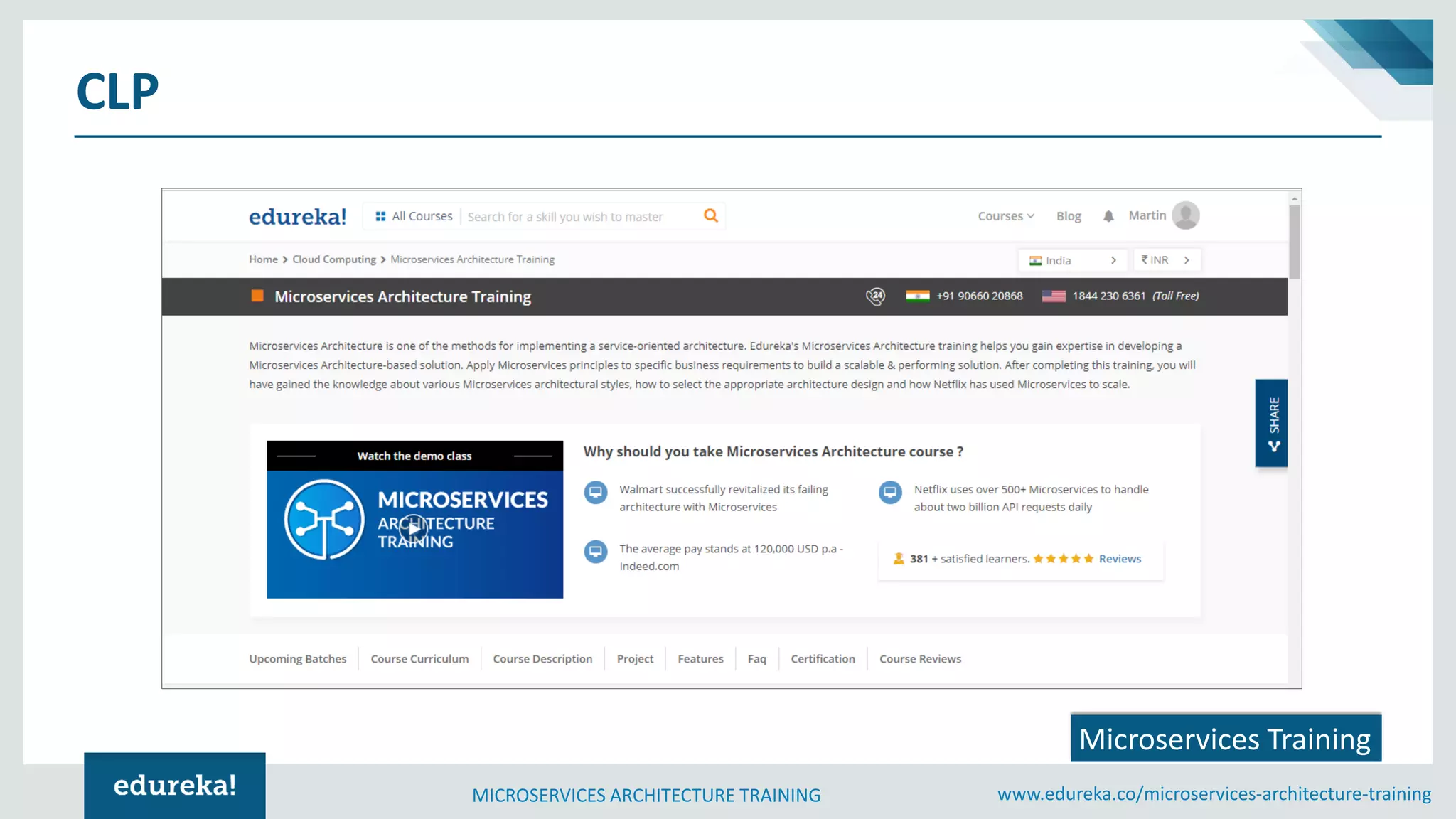
Task: Switch to Upcoming Batches tab
Action: pos(298,659)
